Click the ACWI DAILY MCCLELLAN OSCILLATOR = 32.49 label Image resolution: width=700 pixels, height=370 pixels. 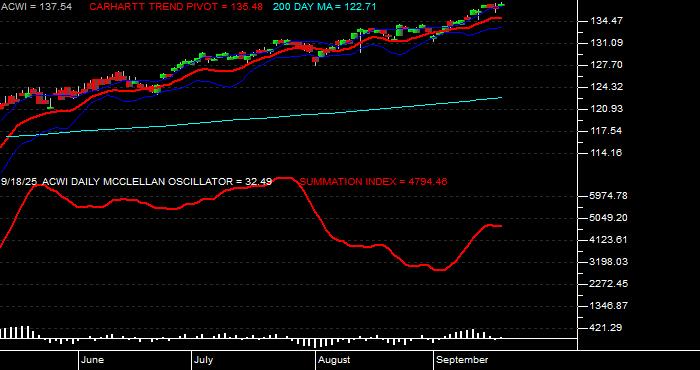158,182
